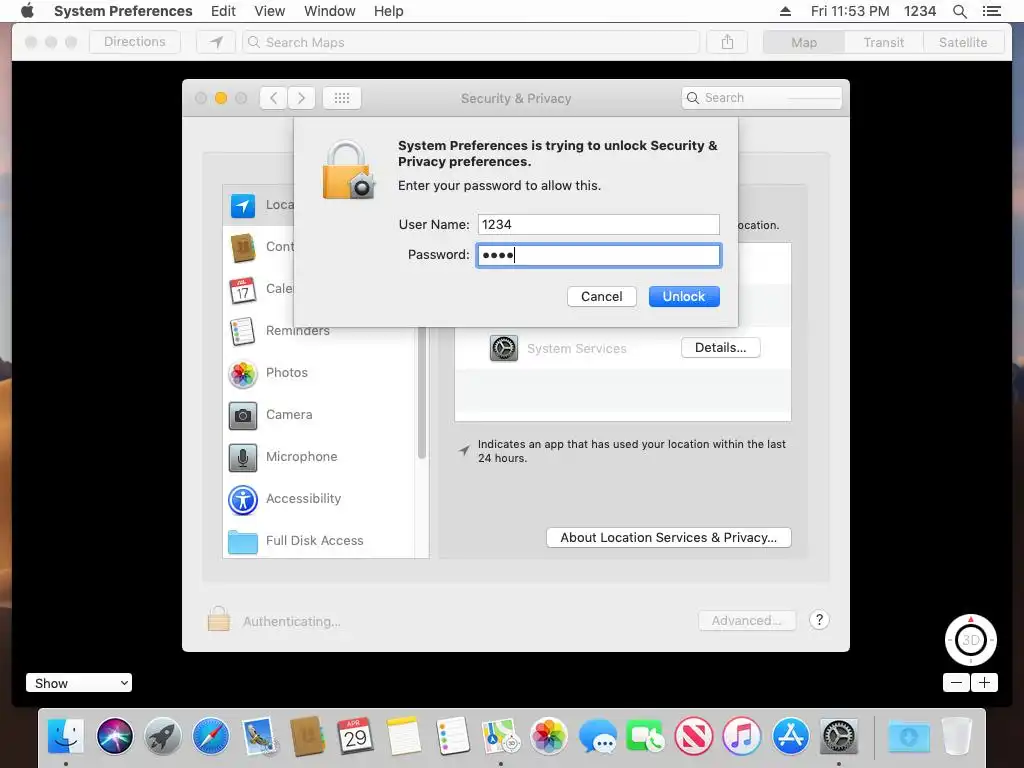Open About Location Services & Privacy
Viewport: 1024px width, 768px height.
[x=669, y=537]
